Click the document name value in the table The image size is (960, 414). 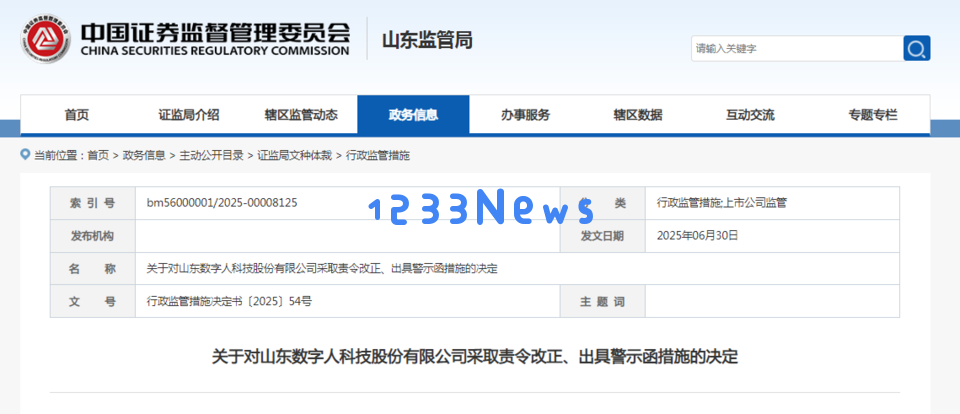tap(322, 268)
